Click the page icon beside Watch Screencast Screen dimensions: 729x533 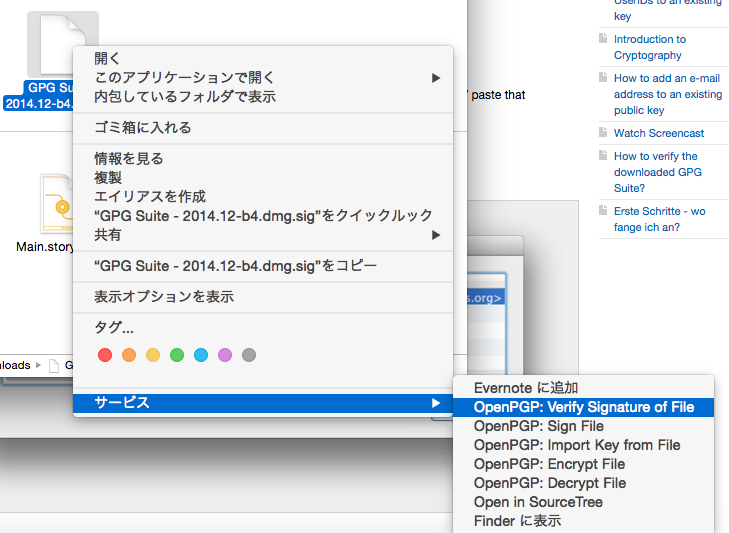(603, 132)
